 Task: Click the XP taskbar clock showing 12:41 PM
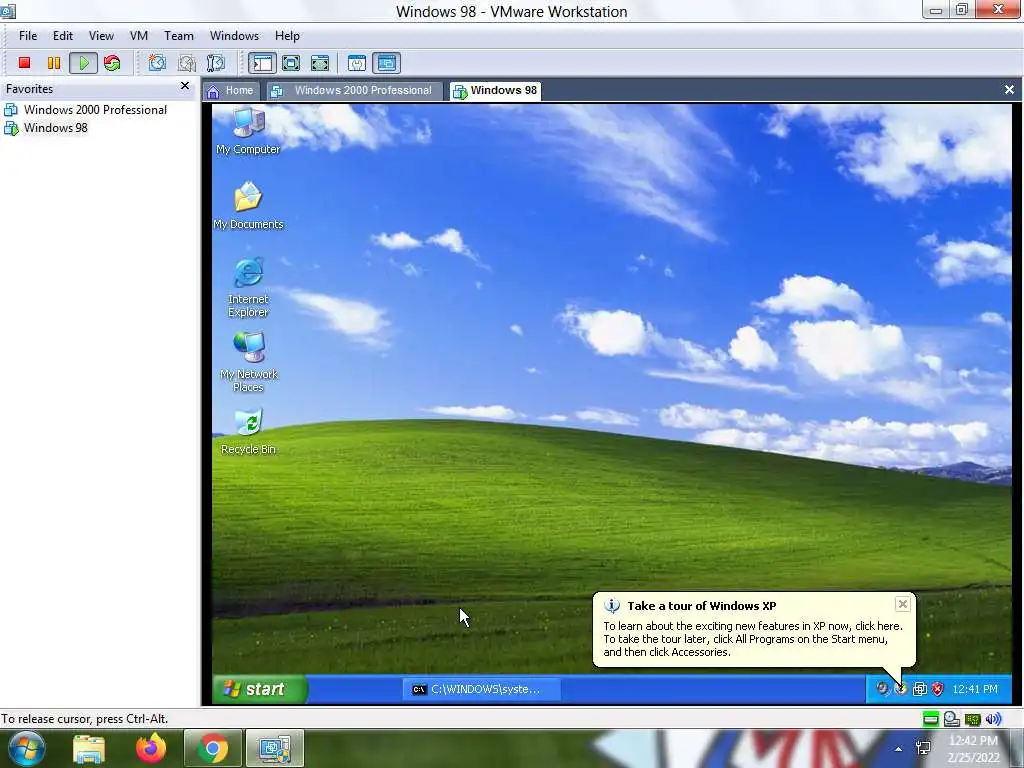[975, 689]
